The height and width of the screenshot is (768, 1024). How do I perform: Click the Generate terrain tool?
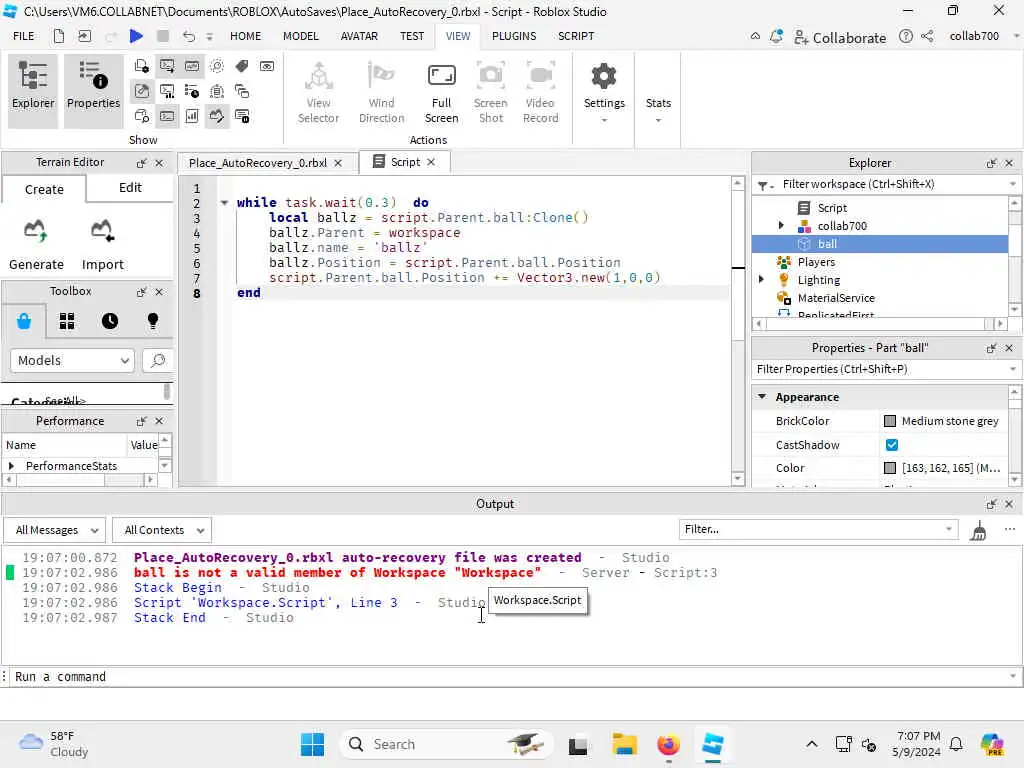click(x=37, y=245)
